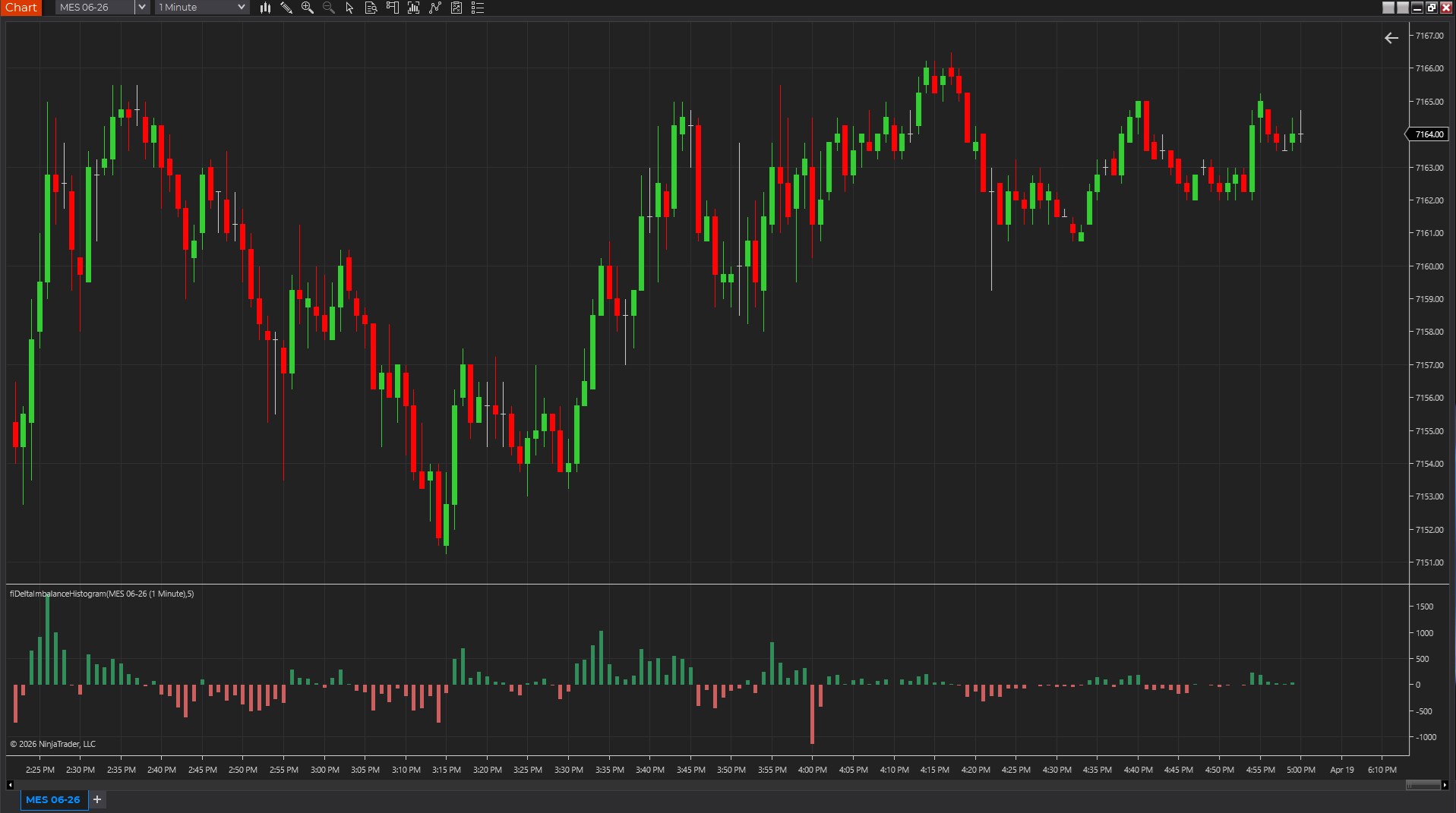
Task: Select the MES 06-26 chart tab
Action: click(x=53, y=799)
